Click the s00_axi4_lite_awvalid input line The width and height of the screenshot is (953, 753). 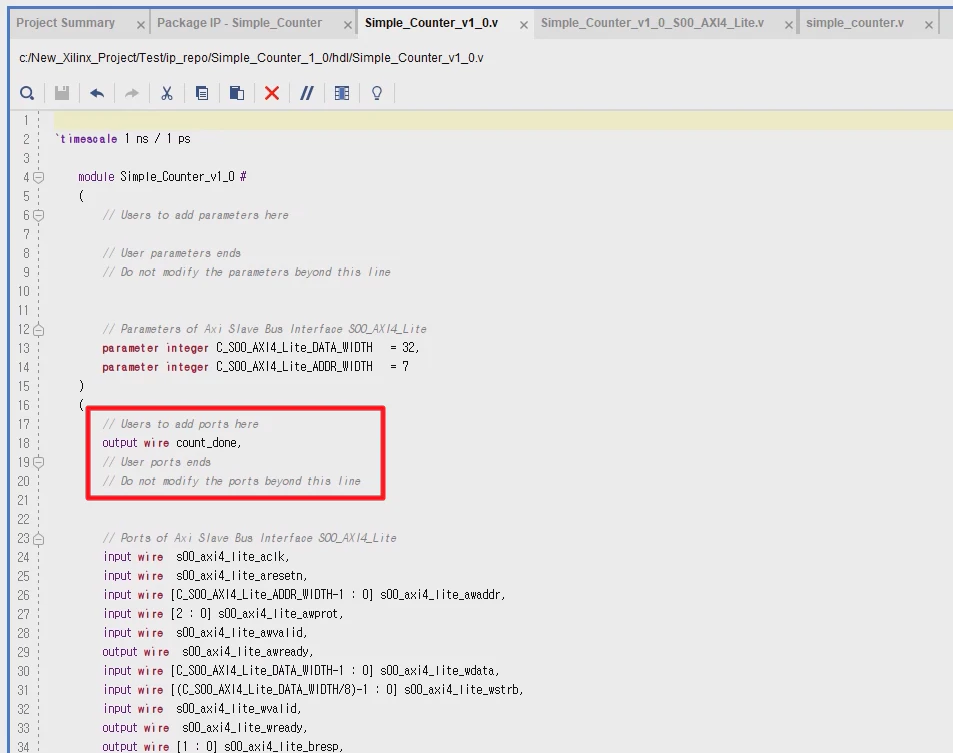205,633
